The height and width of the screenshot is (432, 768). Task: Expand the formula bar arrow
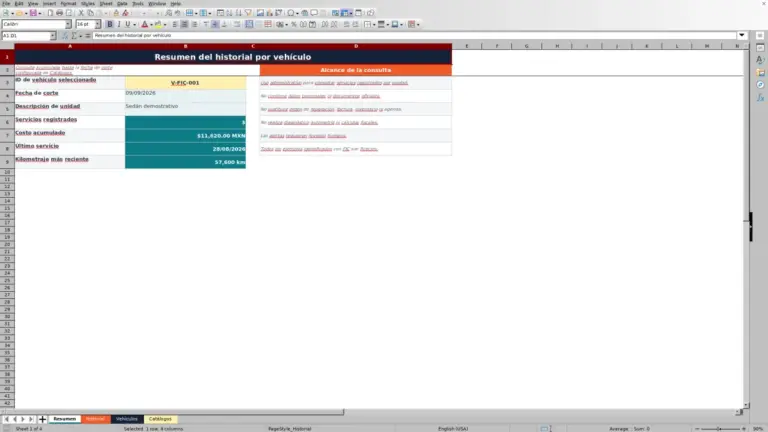[x=742, y=35]
